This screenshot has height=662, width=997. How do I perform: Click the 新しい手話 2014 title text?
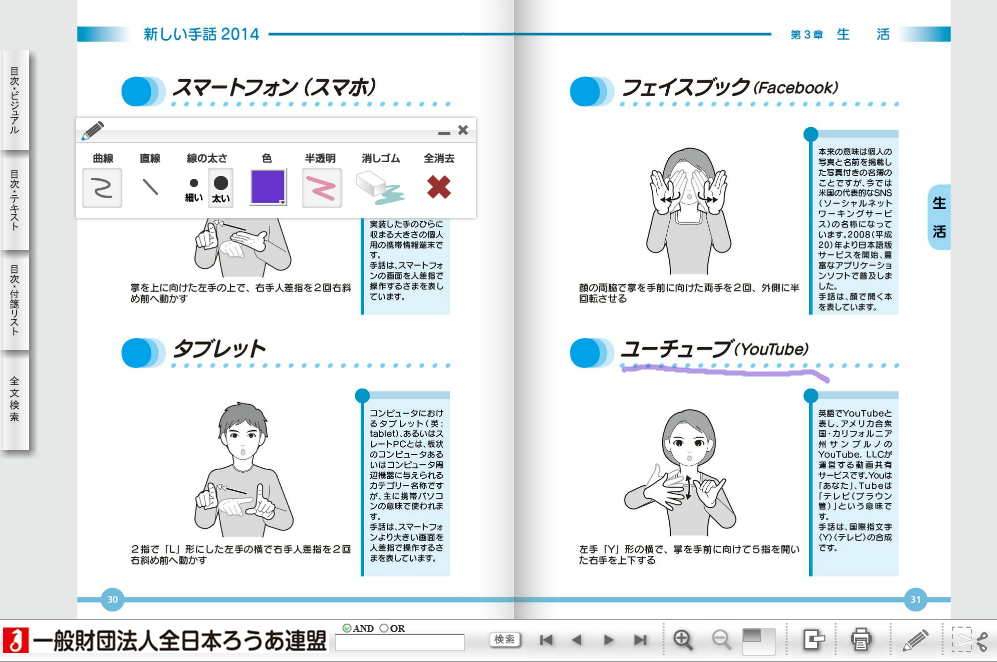[x=201, y=34]
